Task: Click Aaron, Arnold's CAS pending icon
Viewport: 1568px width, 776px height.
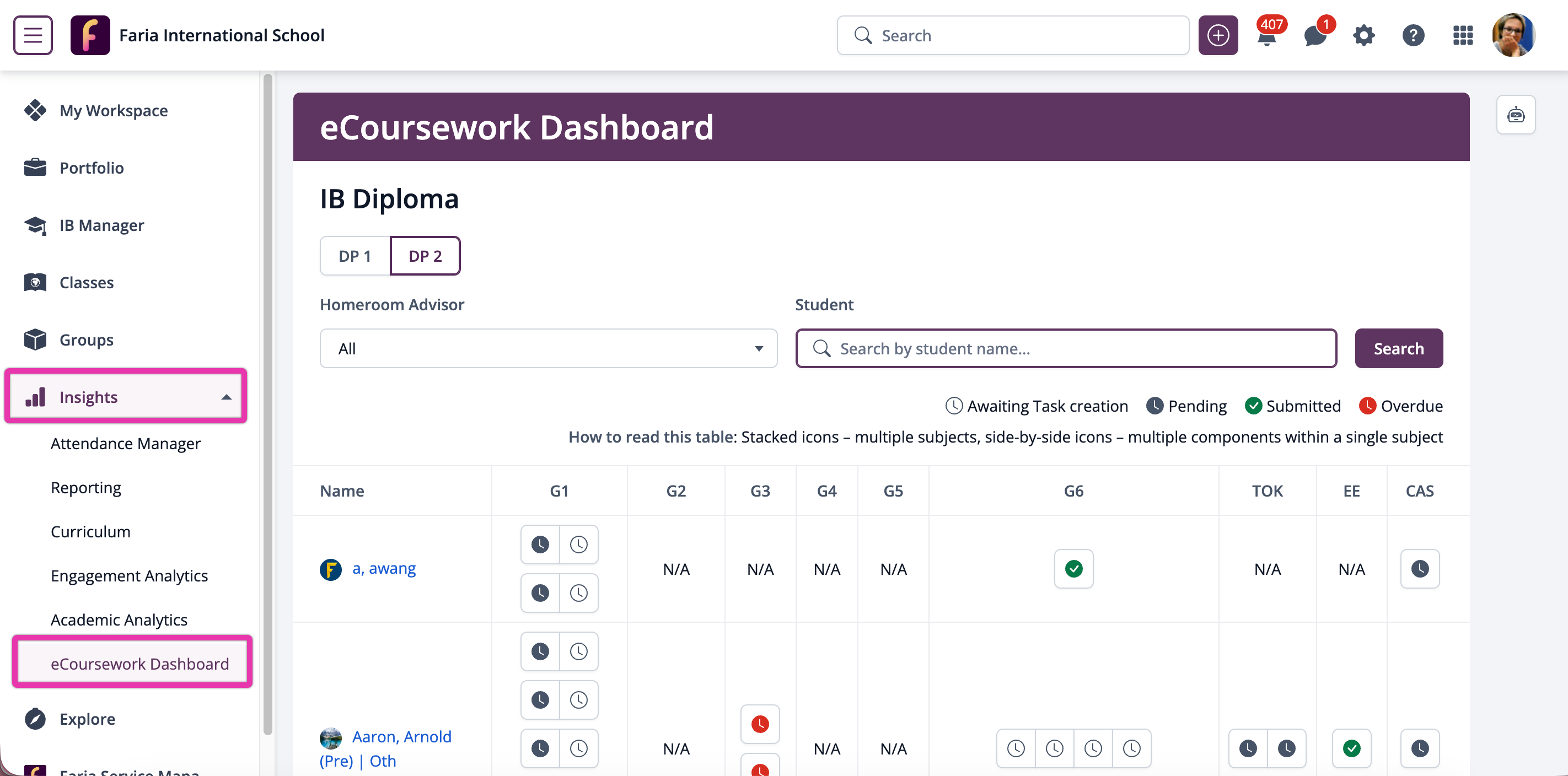Action: click(x=1420, y=748)
